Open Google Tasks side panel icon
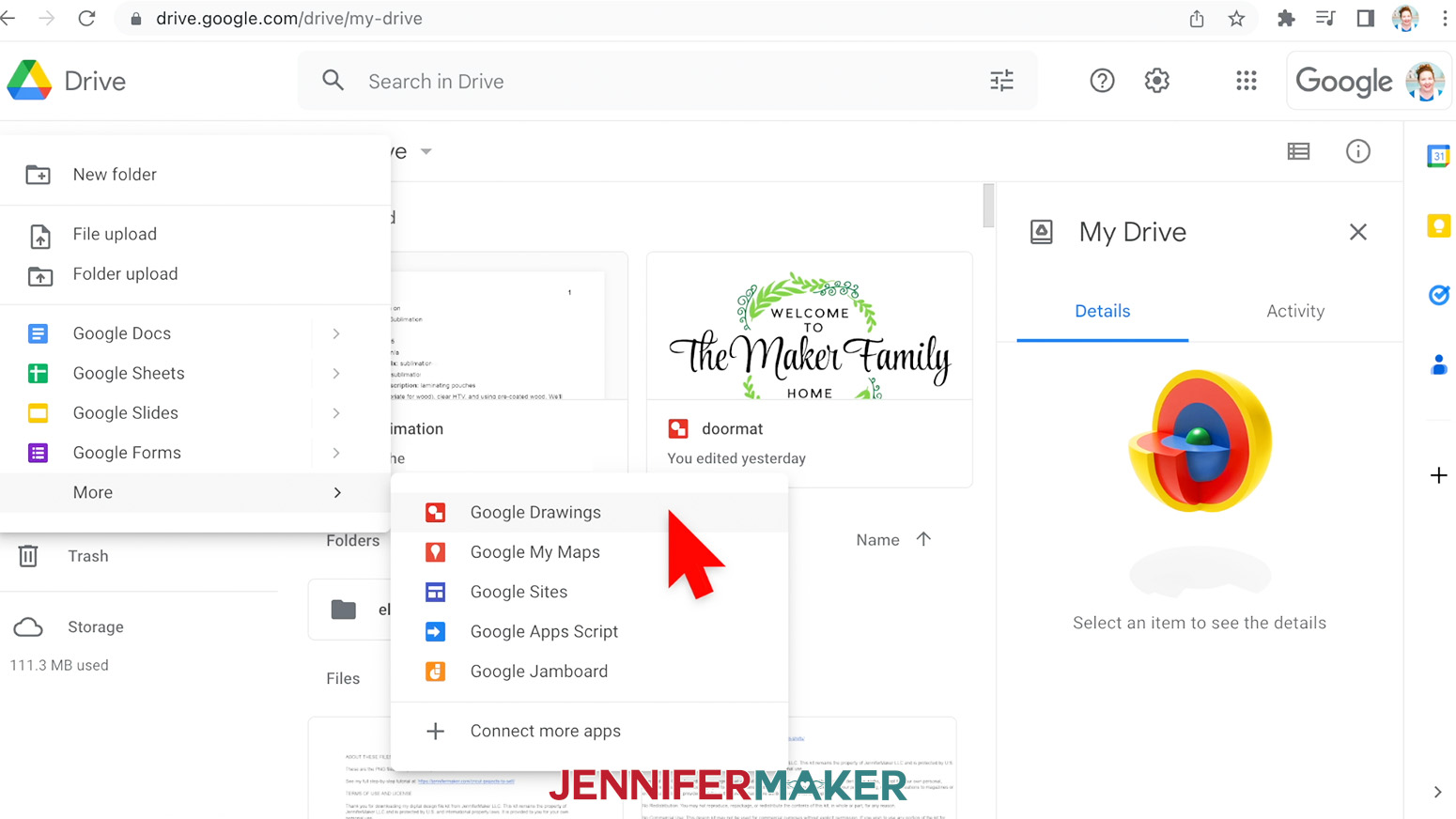1456x819 pixels. coord(1438,295)
